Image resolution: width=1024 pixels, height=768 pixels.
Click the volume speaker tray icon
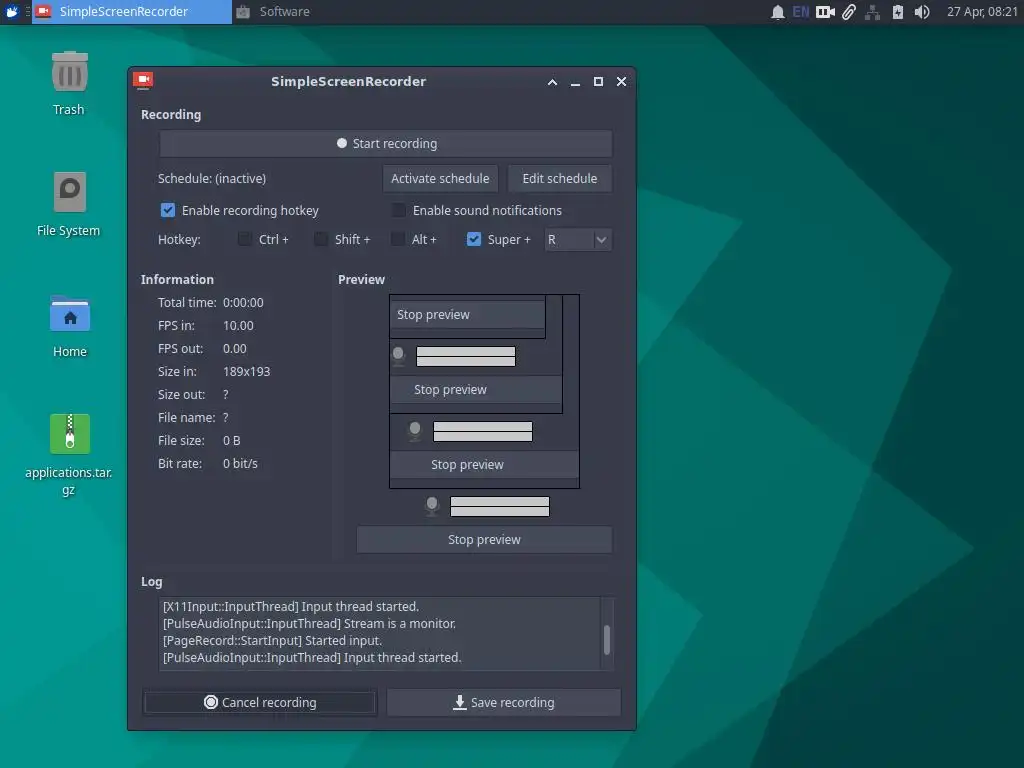[x=921, y=12]
